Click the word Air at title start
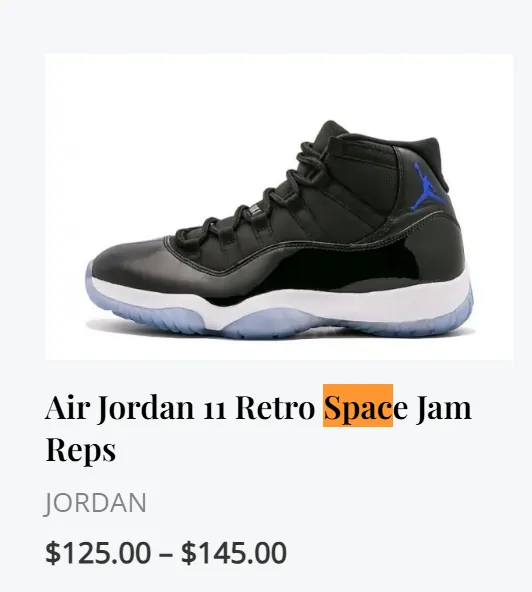The width and height of the screenshot is (532, 592). tap(68, 407)
